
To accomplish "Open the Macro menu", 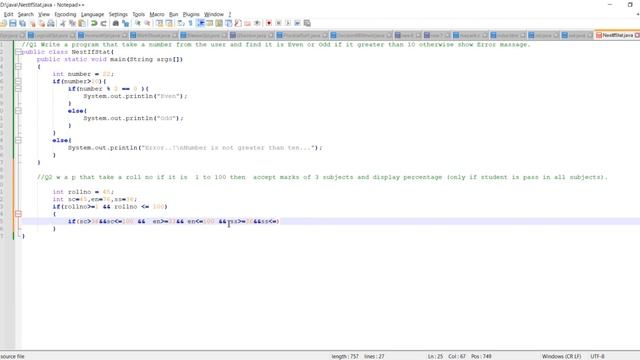I will pyautogui.click(x=157, y=14).
